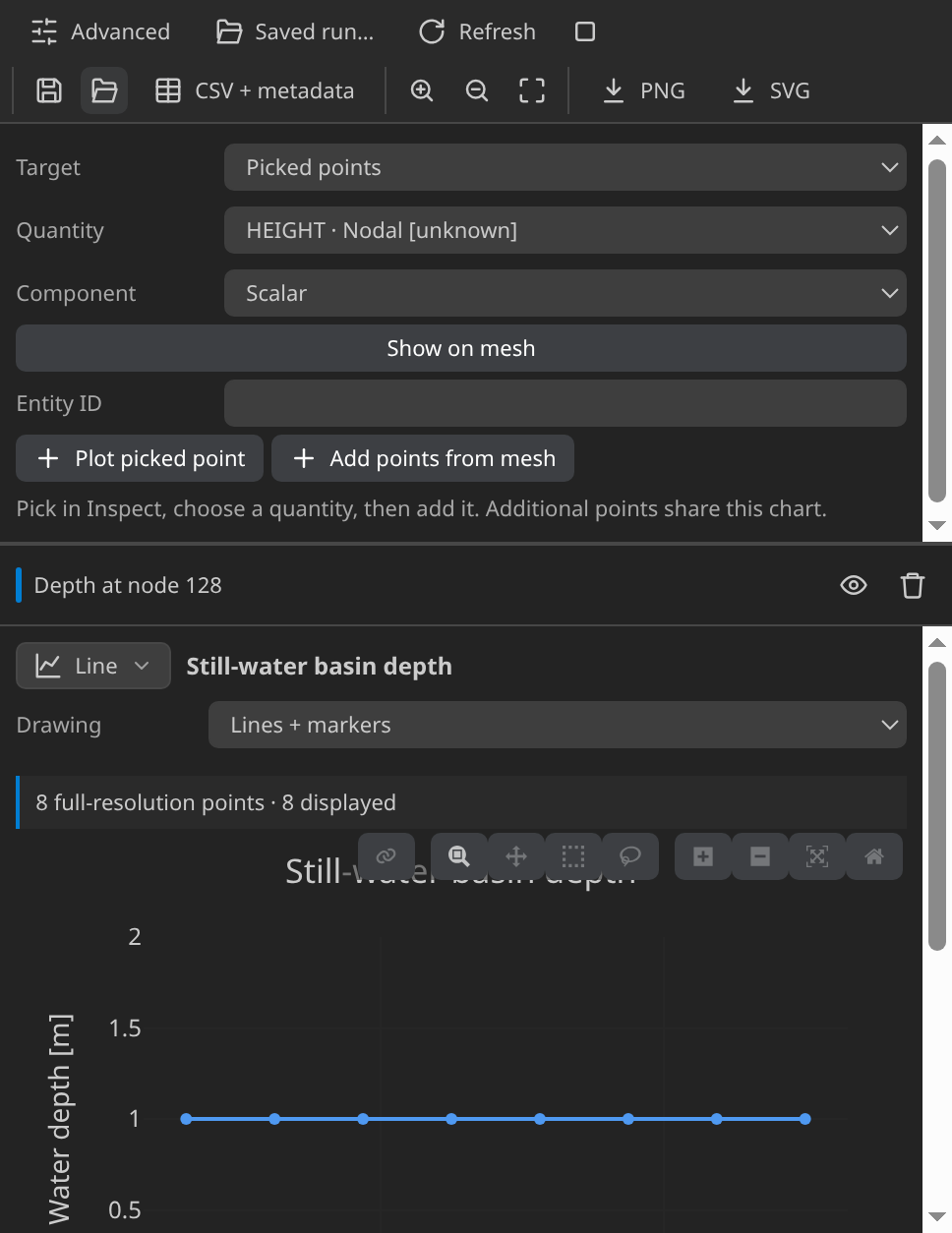Image resolution: width=952 pixels, height=1233 pixels.
Task: Select the chart zoom tool
Action: coord(459,855)
